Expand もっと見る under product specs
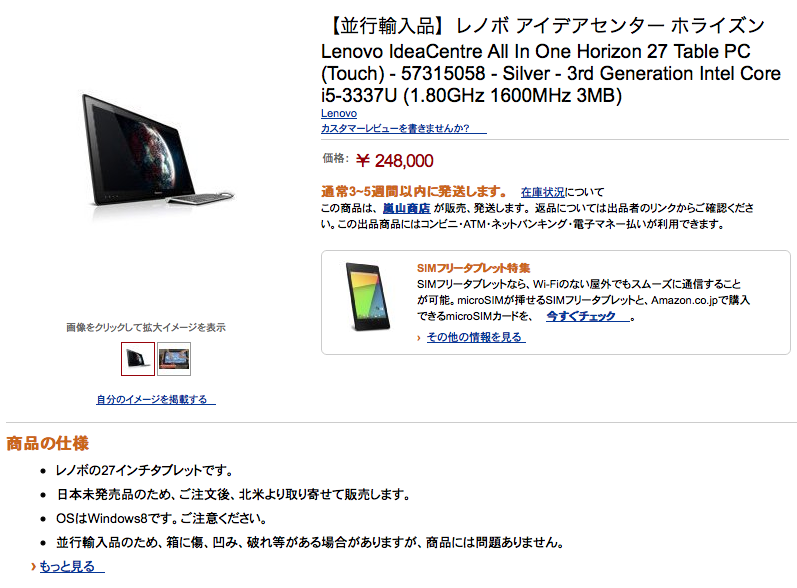The height and width of the screenshot is (588, 797). [x=72, y=566]
